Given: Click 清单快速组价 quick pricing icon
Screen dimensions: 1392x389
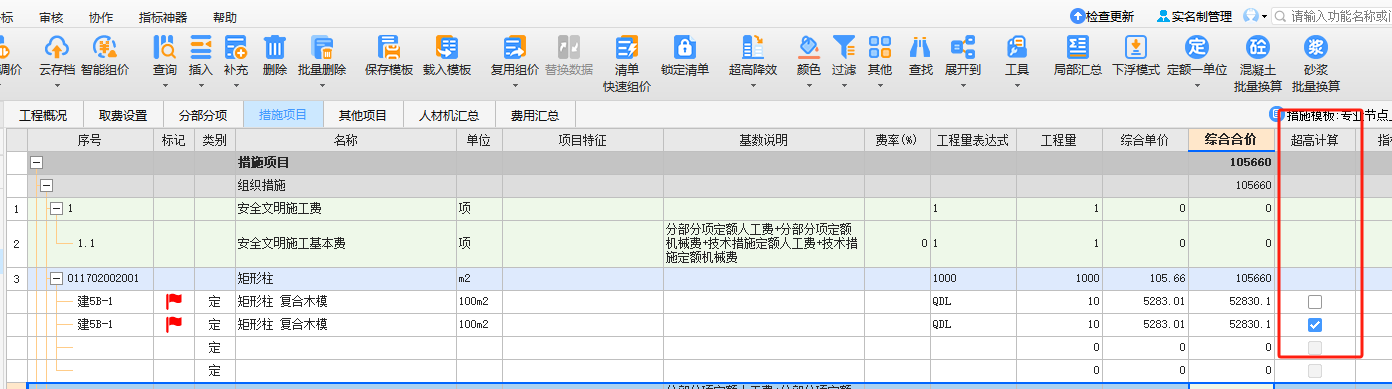Looking at the screenshot, I should point(627,47).
